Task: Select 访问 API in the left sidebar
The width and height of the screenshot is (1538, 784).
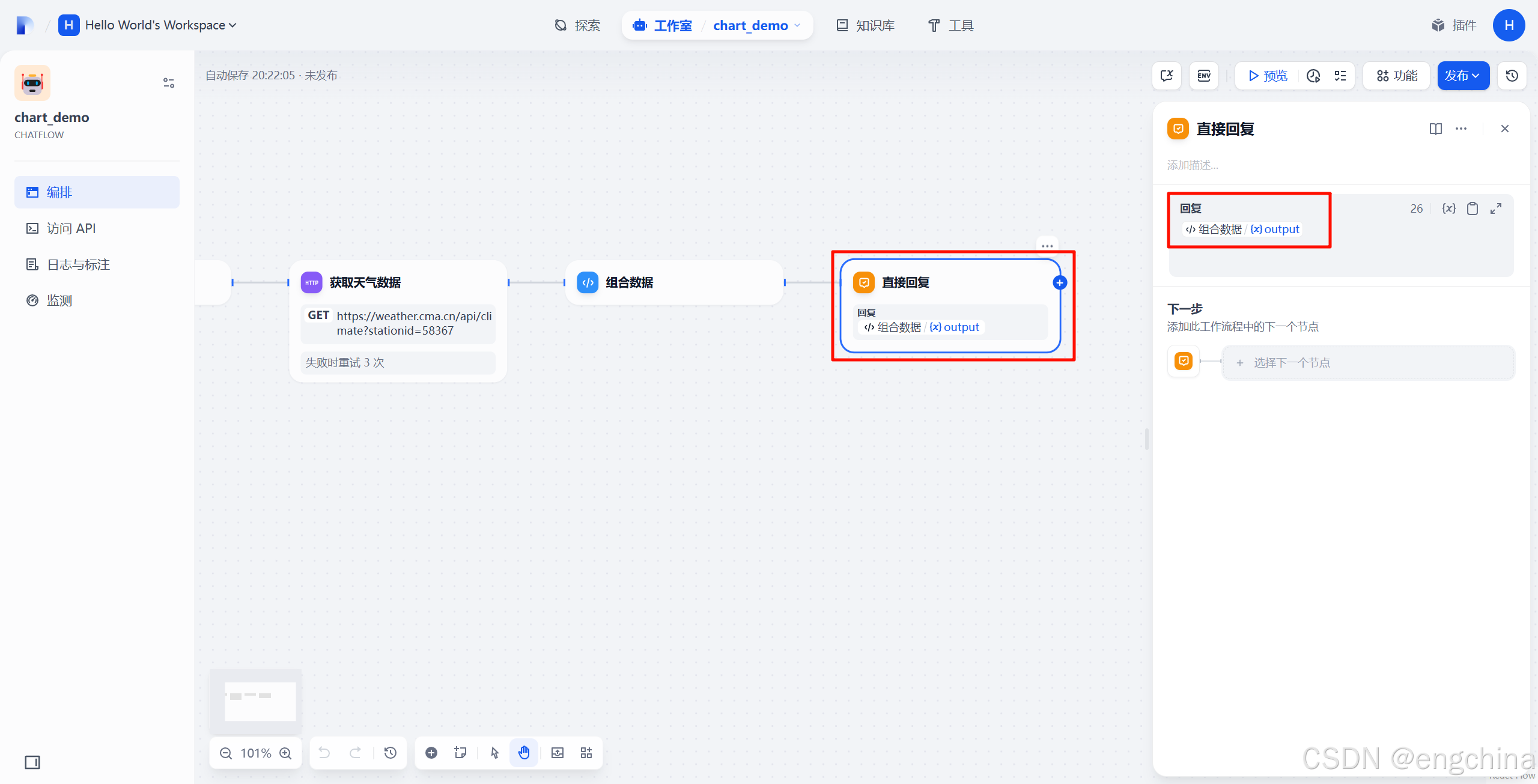Action: tap(71, 228)
